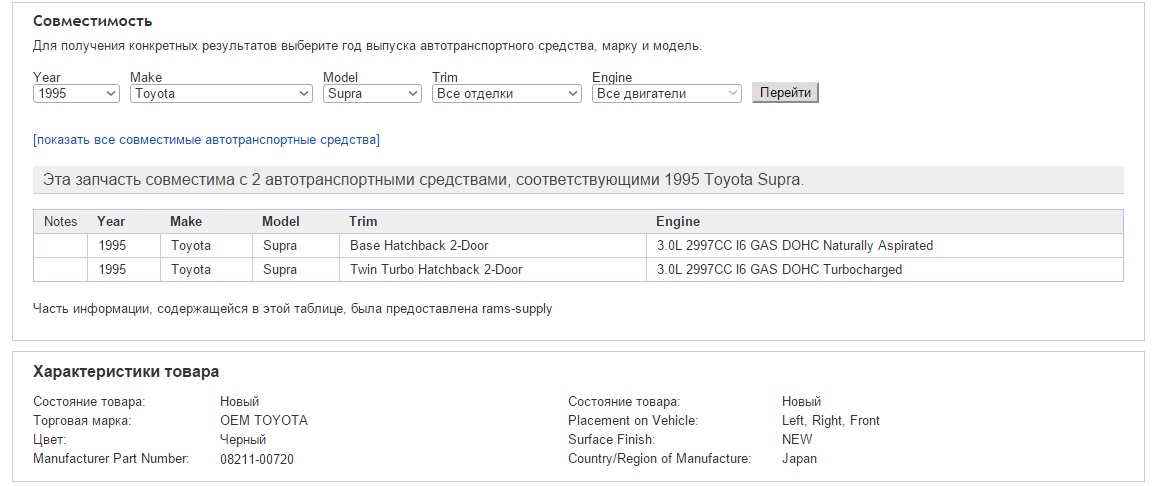Select the Twin Turbo Hatchback 2-Door cell
The image size is (1153, 486).
[436, 269]
